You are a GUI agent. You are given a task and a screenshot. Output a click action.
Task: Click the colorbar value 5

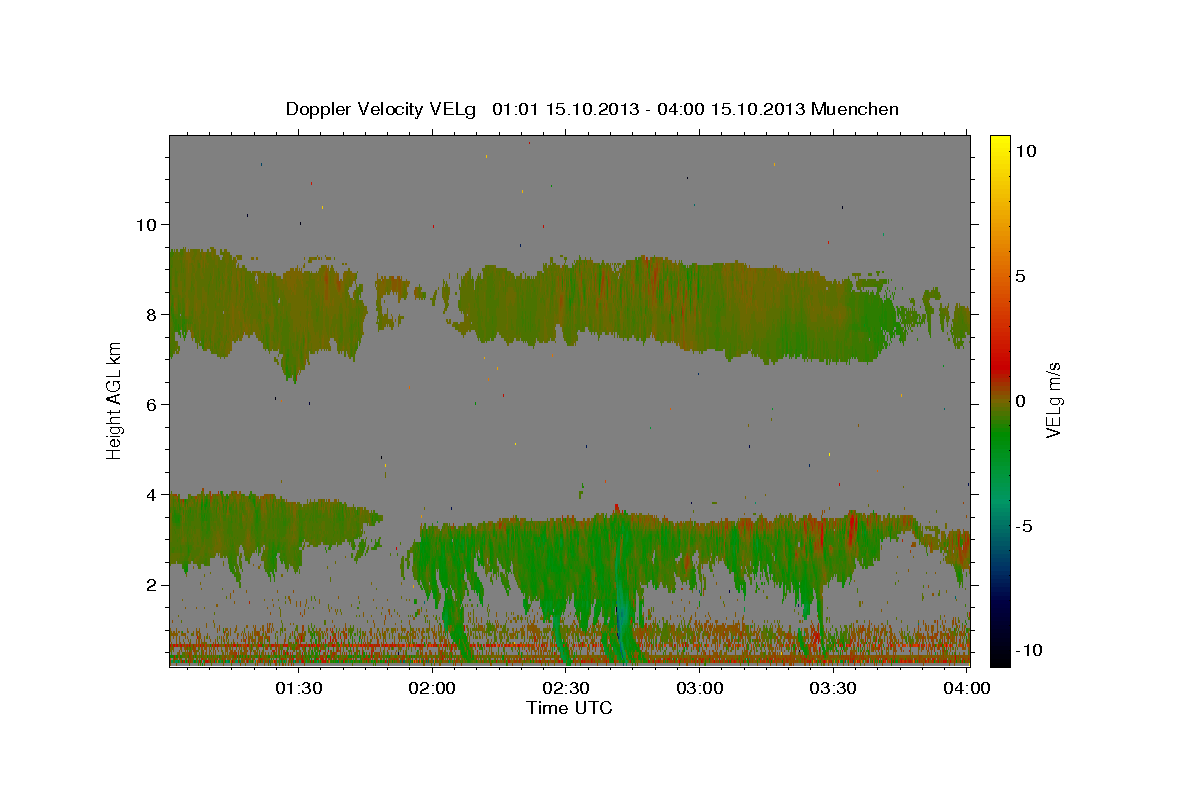1020,275
